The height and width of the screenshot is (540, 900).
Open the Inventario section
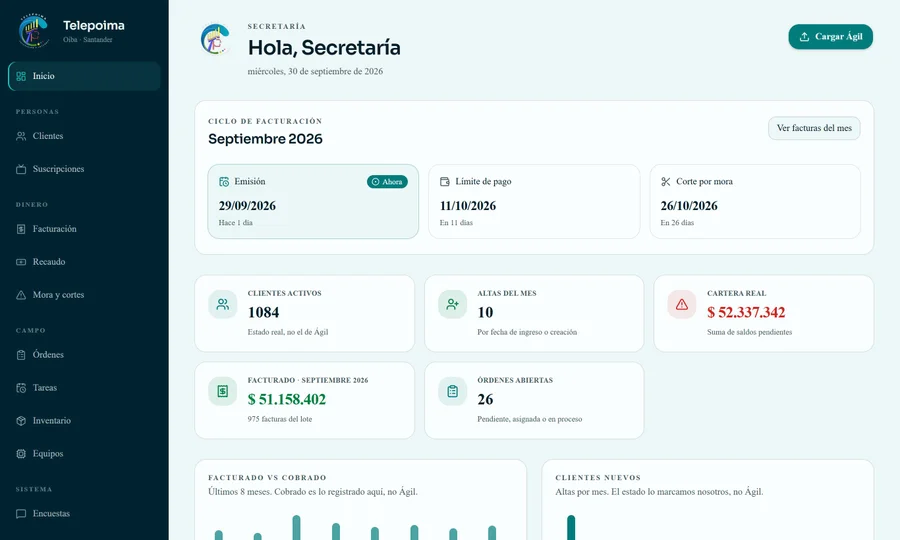[84, 421]
